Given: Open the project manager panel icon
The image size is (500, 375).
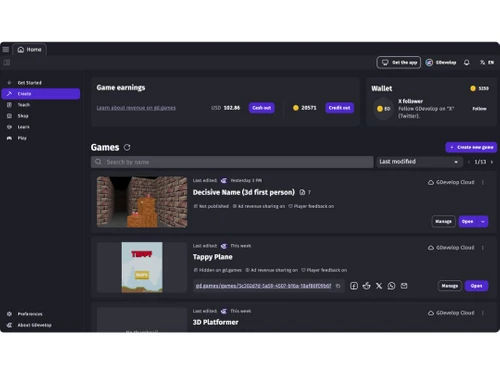Looking at the screenshot, I should coord(7,62).
